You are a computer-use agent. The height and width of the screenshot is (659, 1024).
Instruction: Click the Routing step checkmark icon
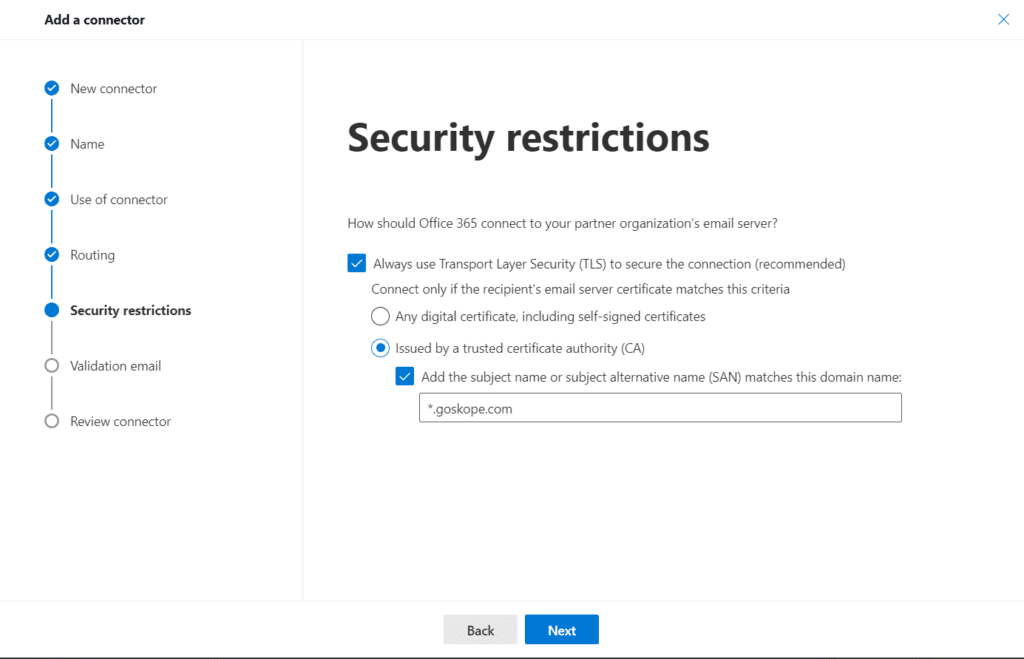[x=52, y=254]
